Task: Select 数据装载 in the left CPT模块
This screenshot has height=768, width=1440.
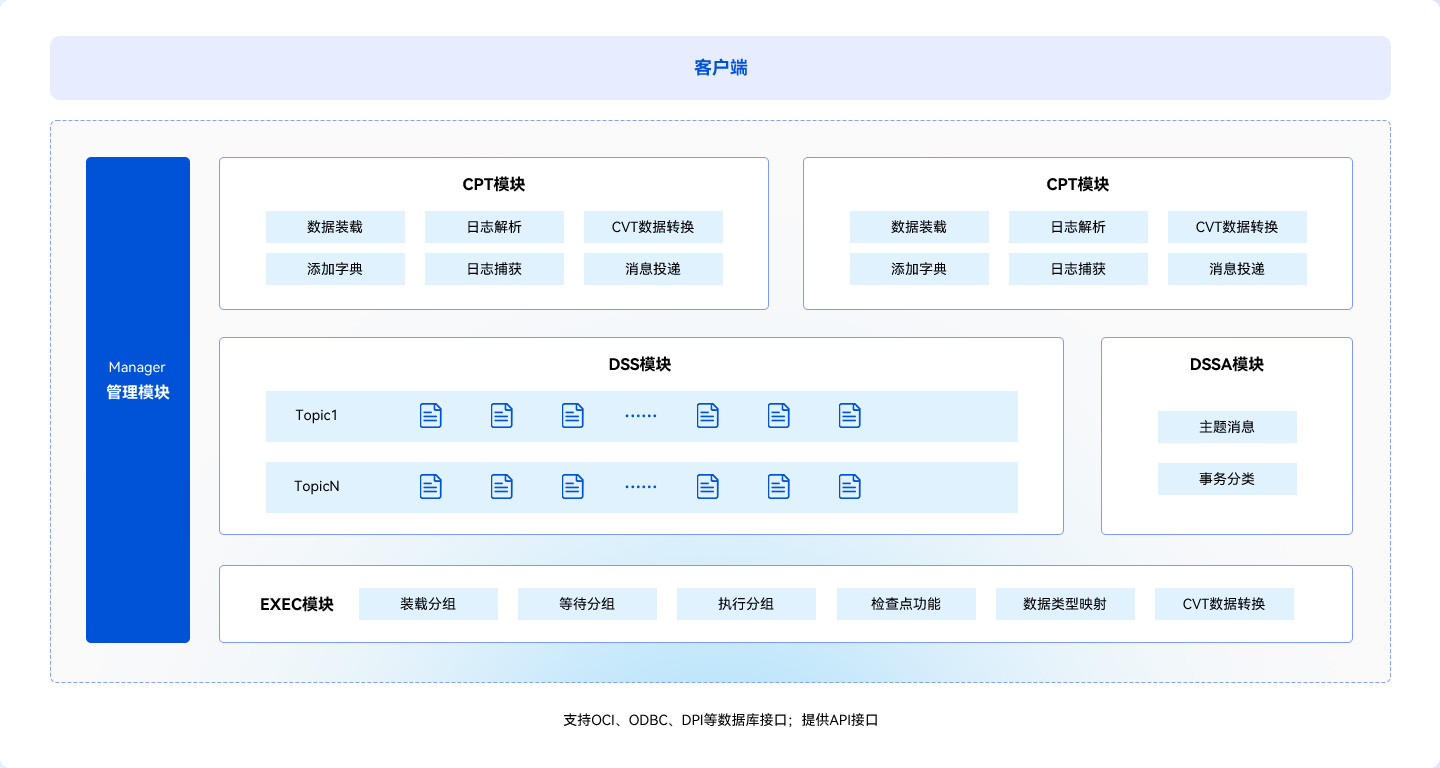Action: click(x=335, y=227)
